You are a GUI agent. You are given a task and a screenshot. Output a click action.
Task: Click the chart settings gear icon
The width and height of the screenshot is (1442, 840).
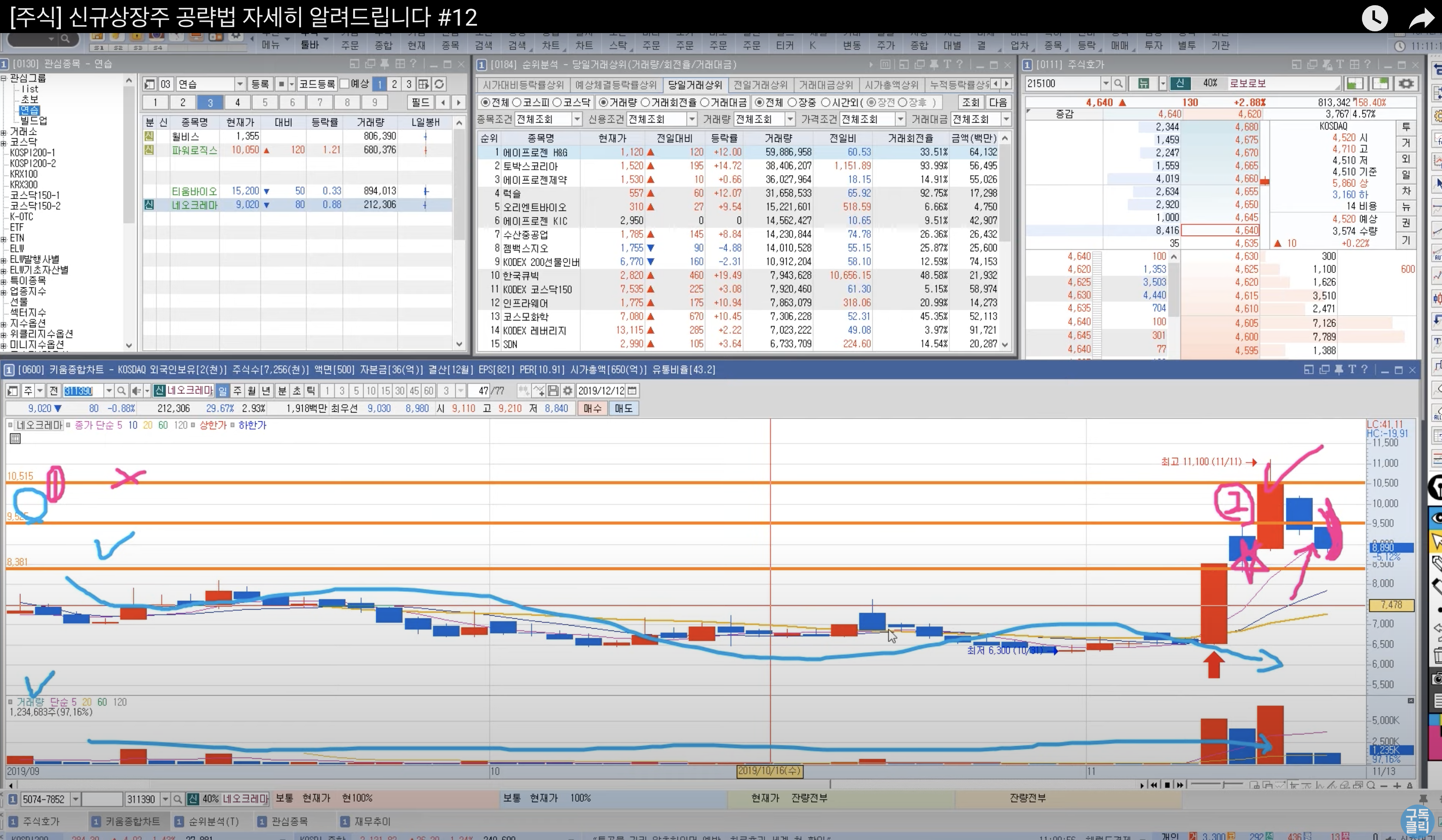tap(567, 391)
